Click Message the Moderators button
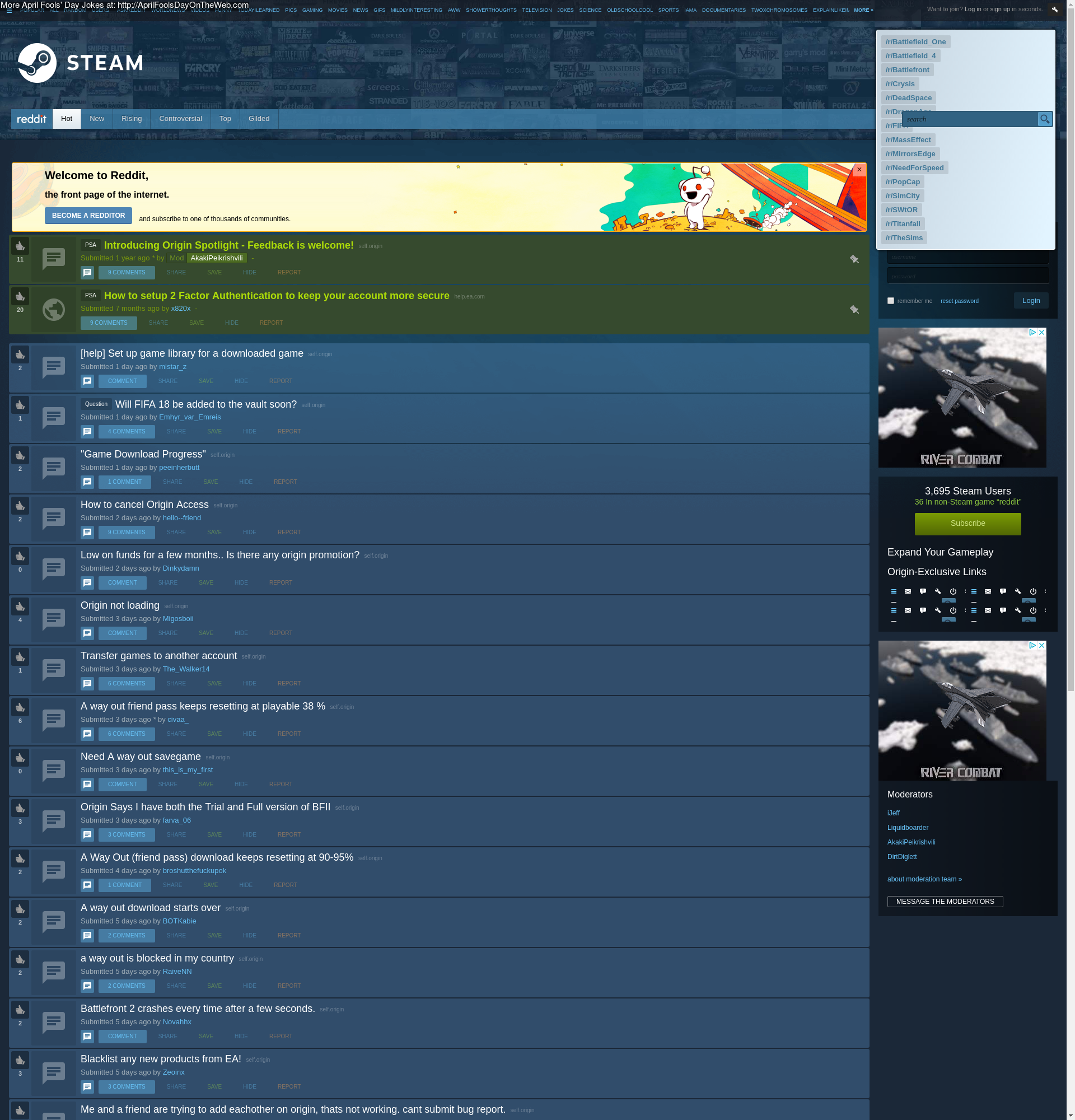This screenshot has width=1075, height=1120. tap(945, 902)
